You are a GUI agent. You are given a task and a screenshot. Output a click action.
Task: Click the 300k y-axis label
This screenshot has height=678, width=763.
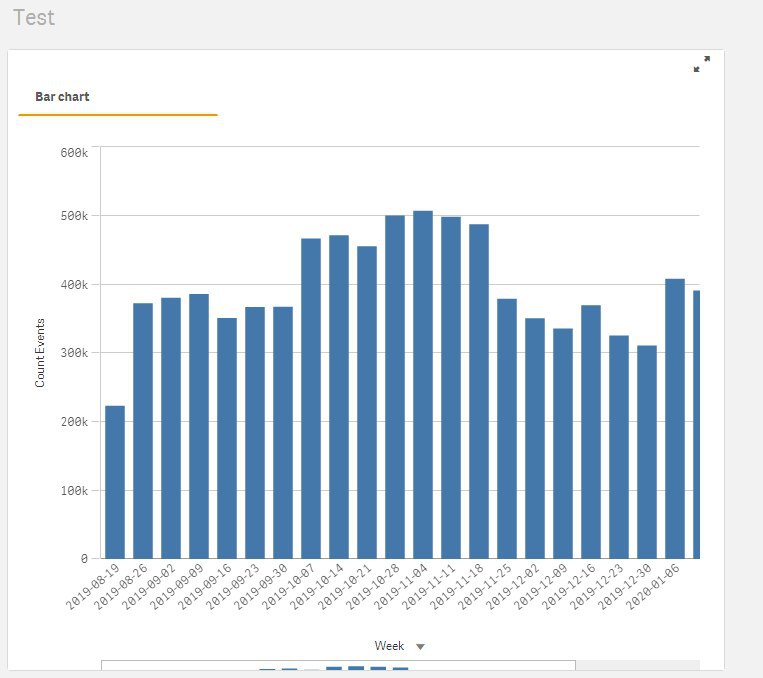pyautogui.click(x=74, y=353)
